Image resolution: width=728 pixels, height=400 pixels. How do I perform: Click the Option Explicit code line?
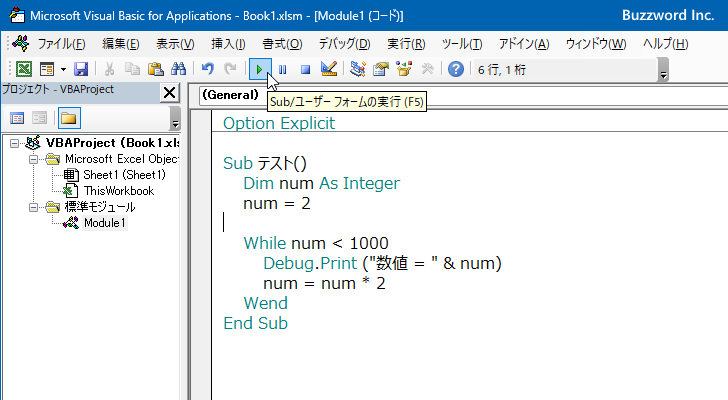click(279, 123)
